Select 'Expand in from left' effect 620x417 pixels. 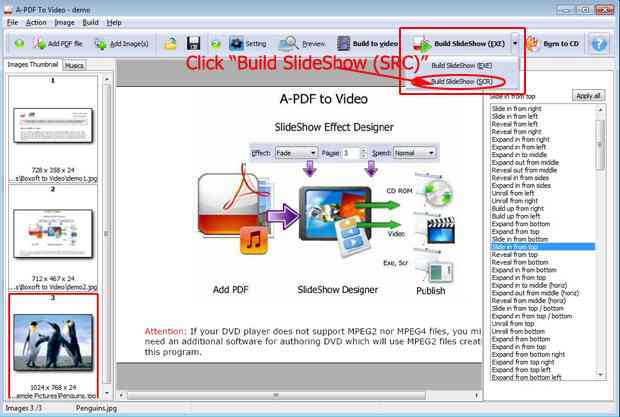tap(518, 147)
